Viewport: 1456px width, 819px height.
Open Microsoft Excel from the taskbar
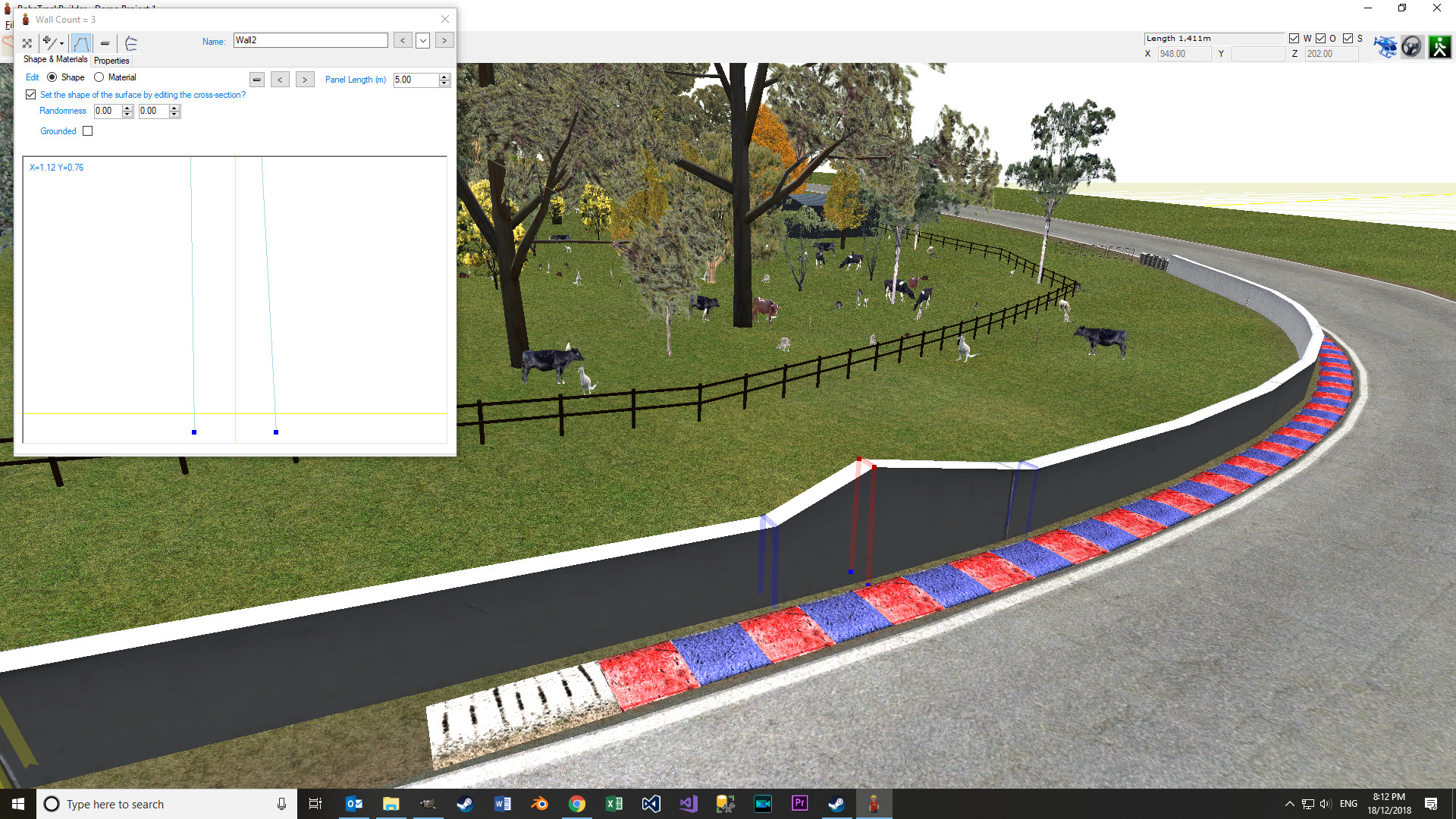(x=614, y=804)
